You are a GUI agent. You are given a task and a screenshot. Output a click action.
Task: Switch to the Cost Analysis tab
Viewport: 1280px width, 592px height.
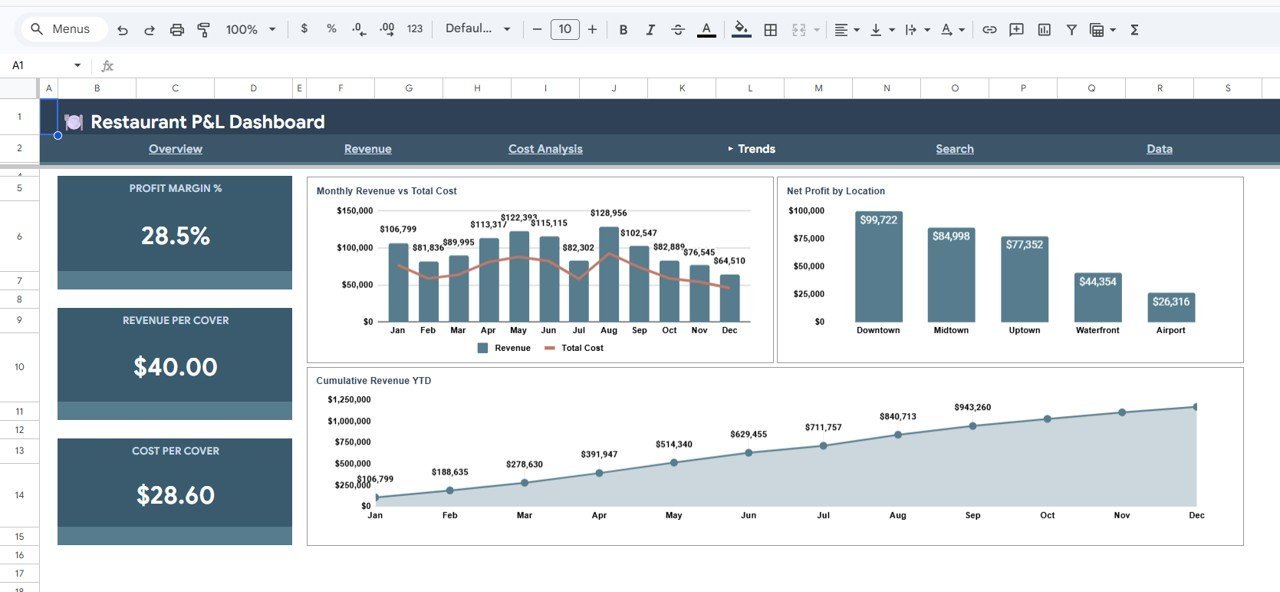coord(545,149)
